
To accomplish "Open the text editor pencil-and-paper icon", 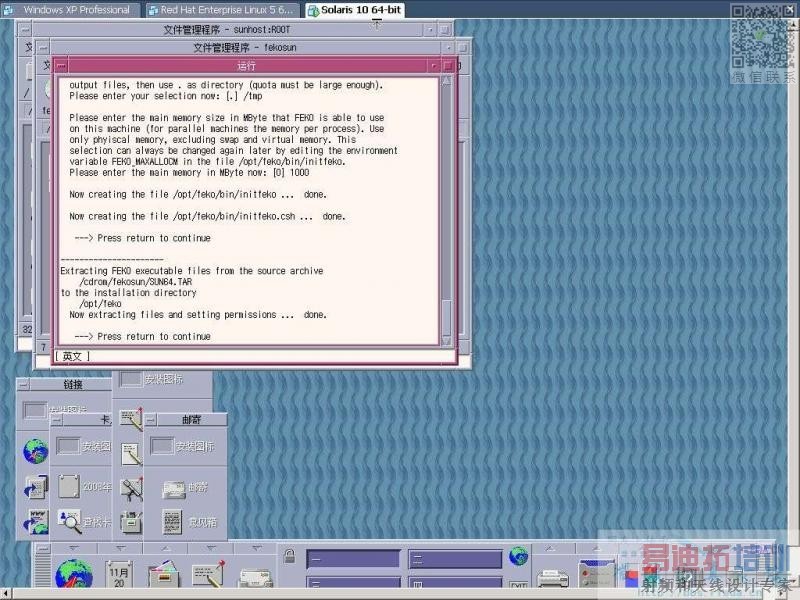I will click(x=132, y=454).
